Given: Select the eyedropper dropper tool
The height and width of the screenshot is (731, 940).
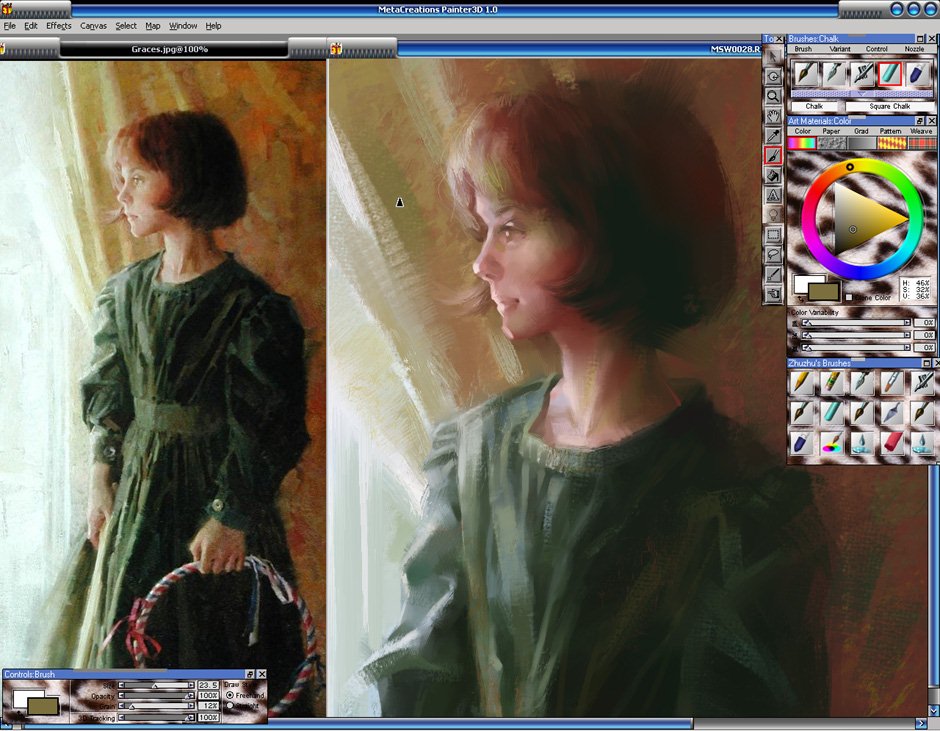Looking at the screenshot, I should [x=773, y=136].
